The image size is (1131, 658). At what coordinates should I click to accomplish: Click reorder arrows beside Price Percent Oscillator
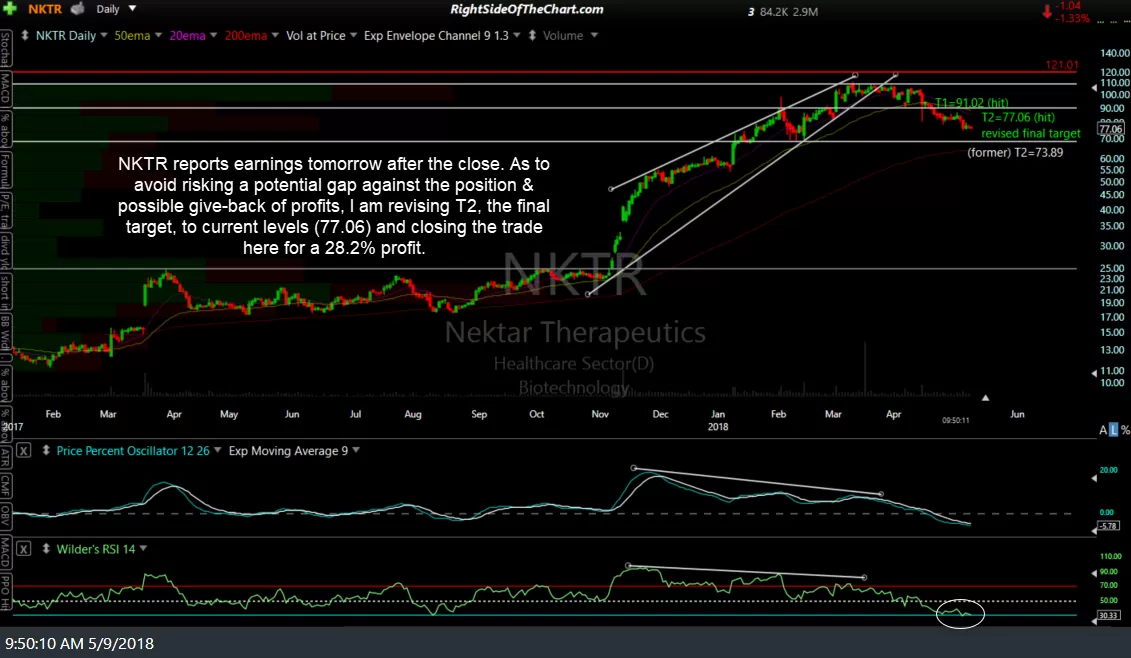[x=46, y=450]
